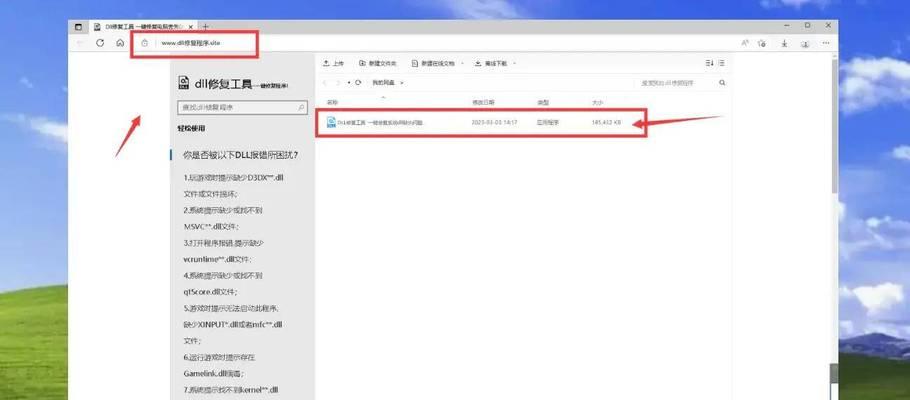Click the site info icon in address bar

tap(145, 43)
